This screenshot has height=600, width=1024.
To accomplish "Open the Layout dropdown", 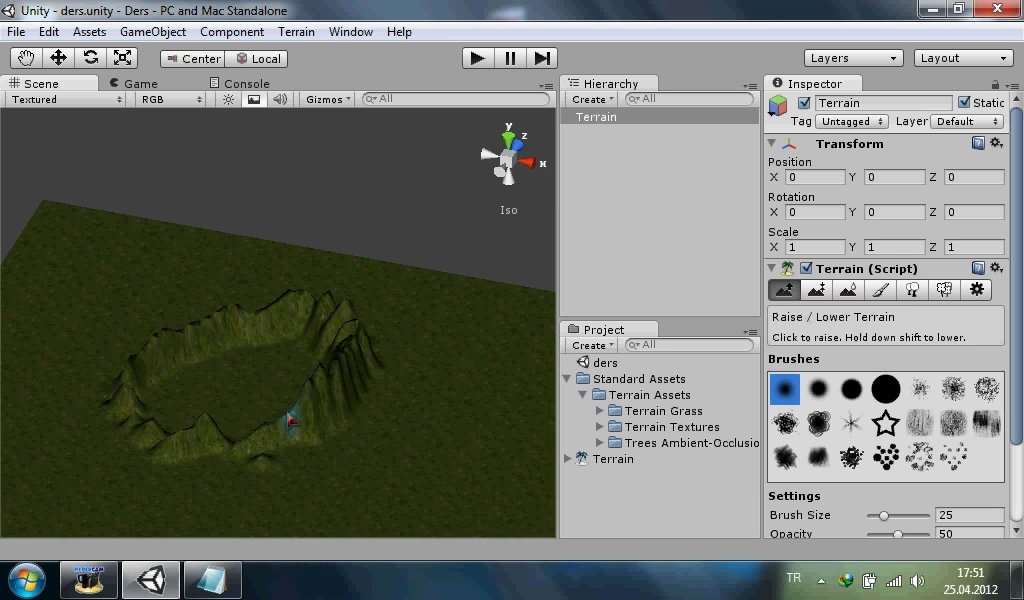I will pos(963,58).
